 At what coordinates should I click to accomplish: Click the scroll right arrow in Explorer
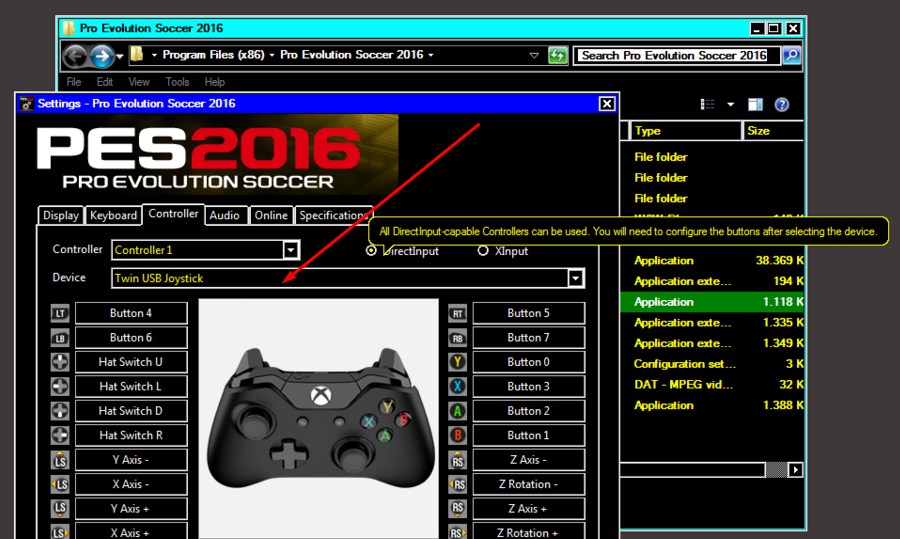tap(795, 470)
